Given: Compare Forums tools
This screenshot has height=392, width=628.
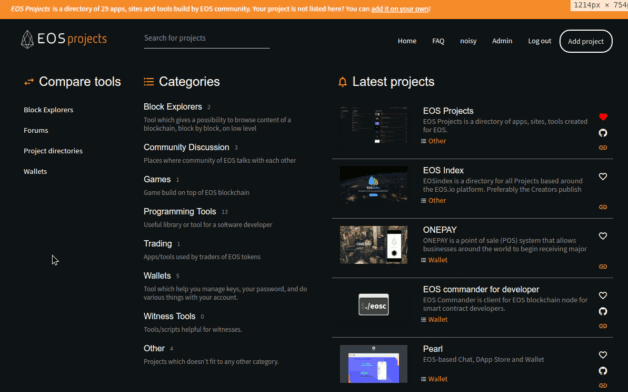Looking at the screenshot, I should pyautogui.click(x=36, y=130).
